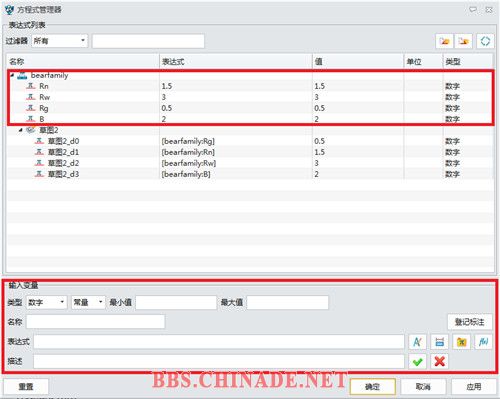Collapse the 草图2 tree node
The height and width of the screenshot is (399, 500).
click(x=21, y=130)
